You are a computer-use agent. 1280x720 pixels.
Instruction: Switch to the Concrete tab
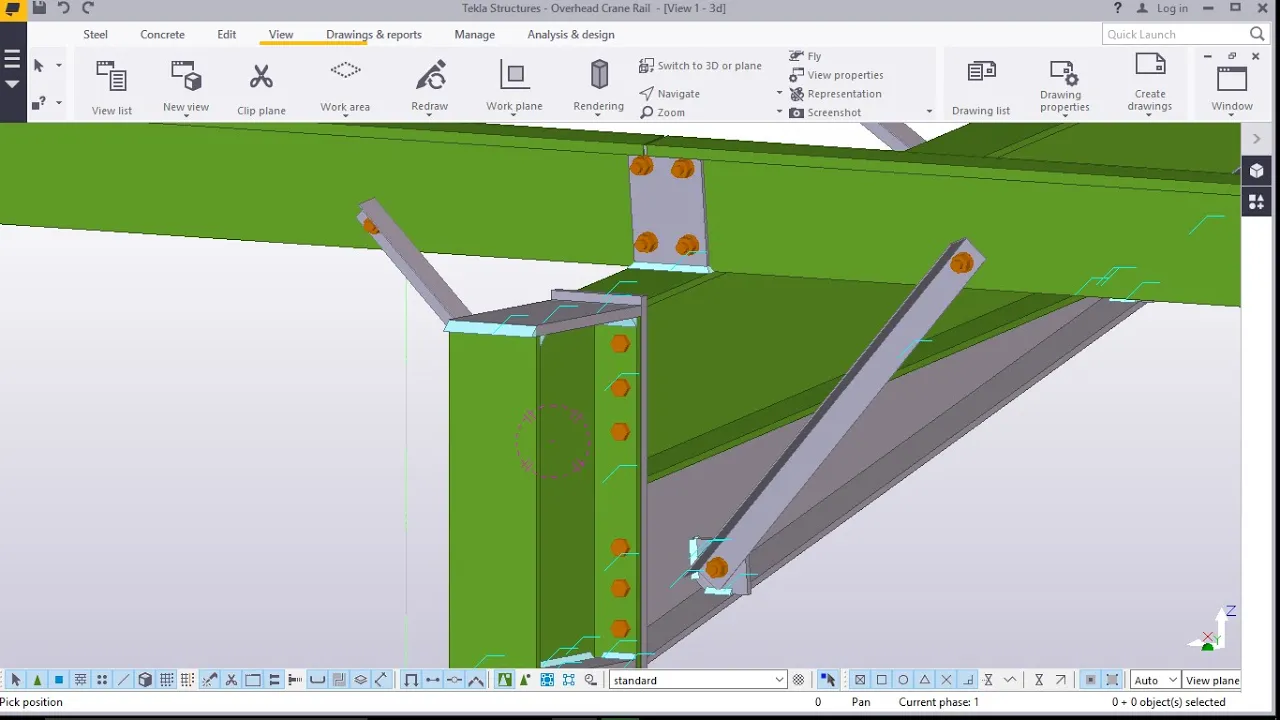tap(162, 34)
